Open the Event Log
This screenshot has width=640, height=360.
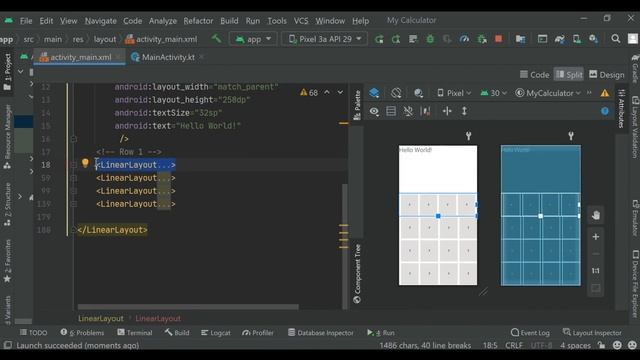[530, 333]
